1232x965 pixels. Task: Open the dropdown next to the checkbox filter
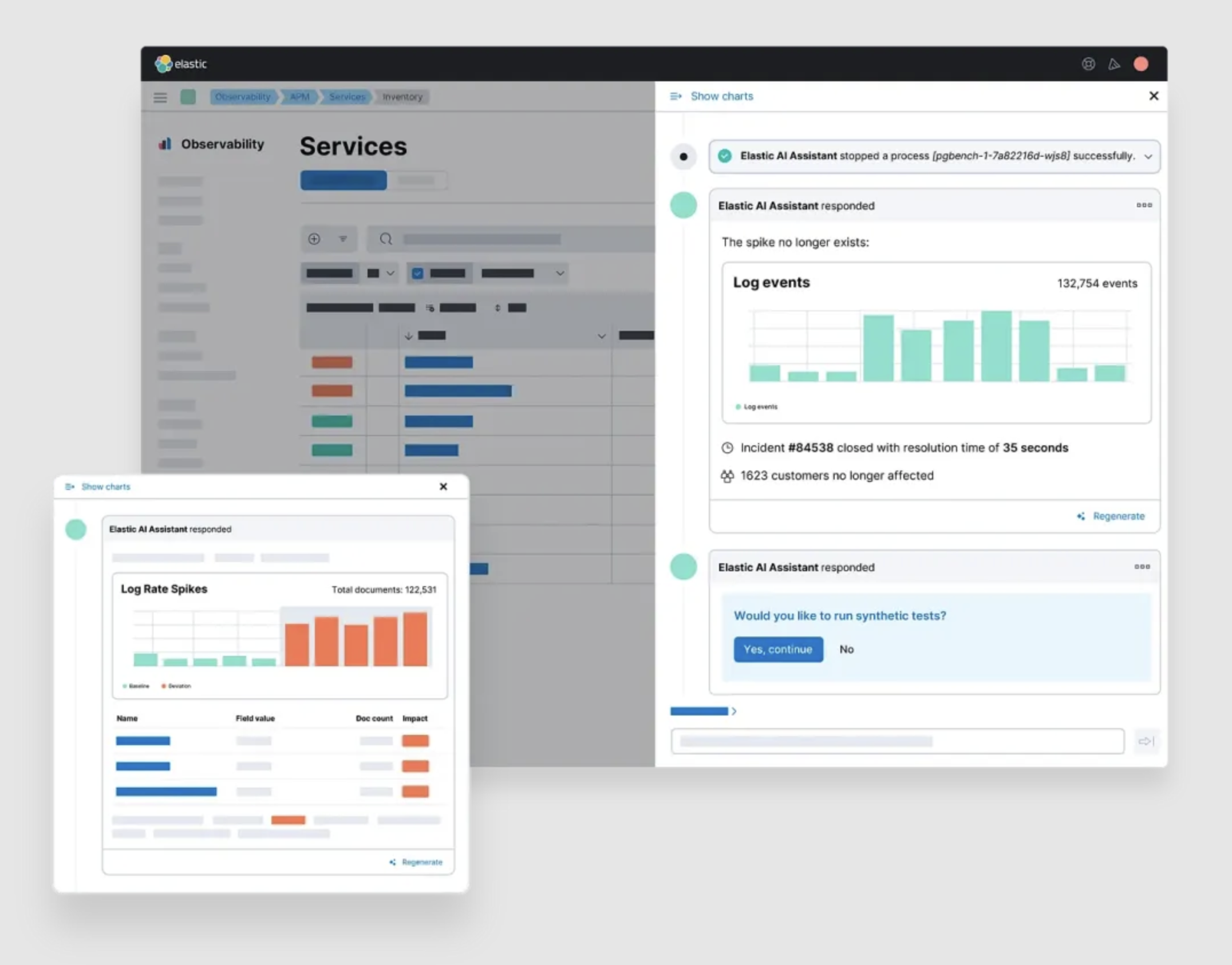[559, 273]
